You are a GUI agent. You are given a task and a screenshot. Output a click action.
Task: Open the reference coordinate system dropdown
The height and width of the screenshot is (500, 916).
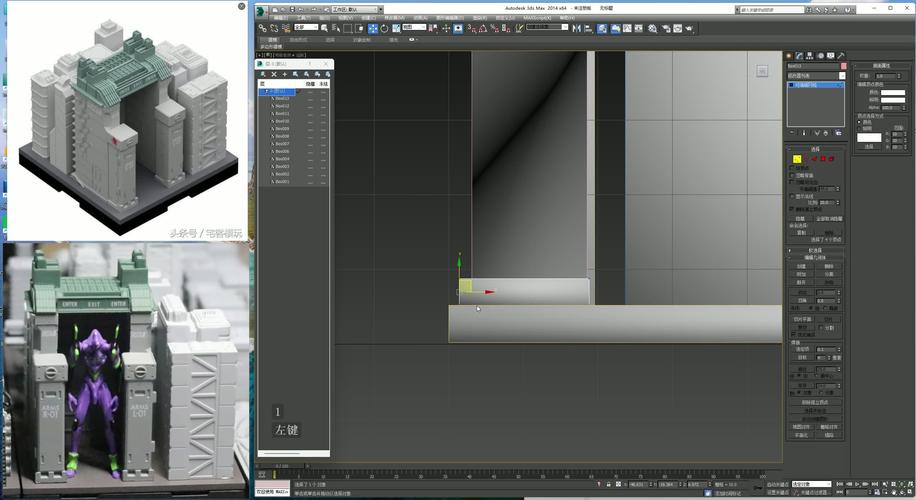click(414, 27)
